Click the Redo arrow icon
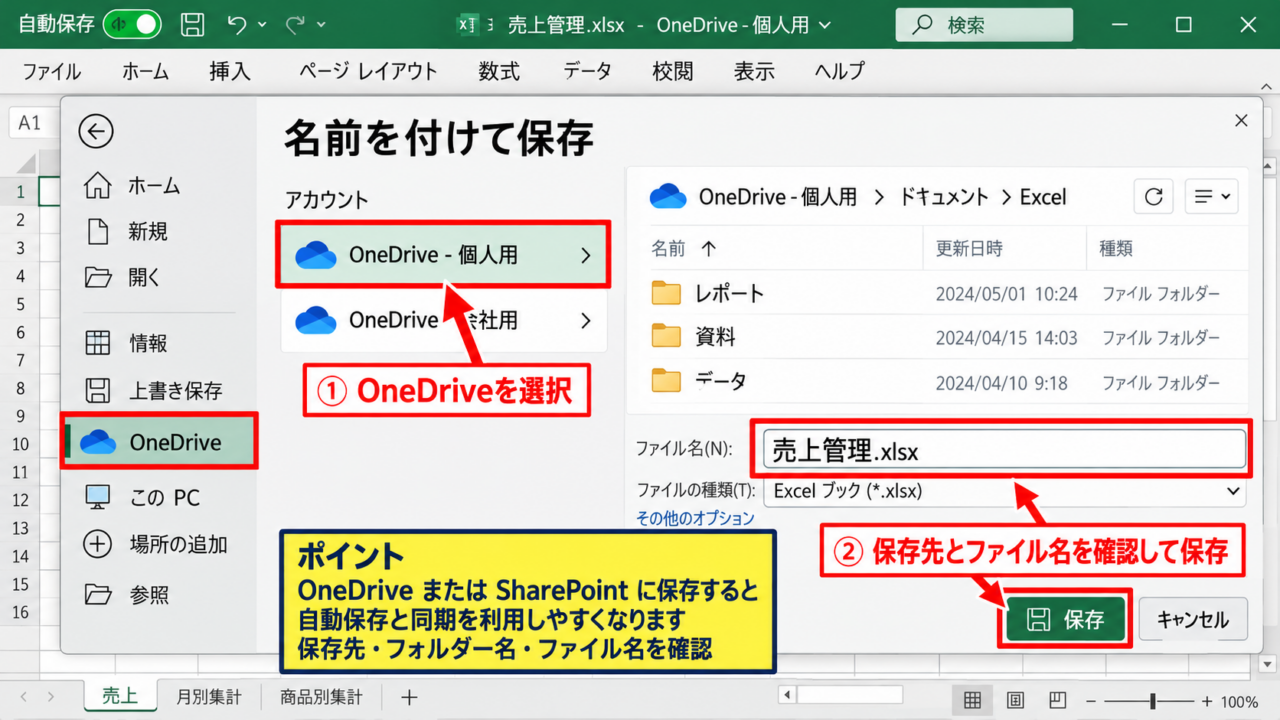Image resolution: width=1280 pixels, height=720 pixels. coord(296,24)
